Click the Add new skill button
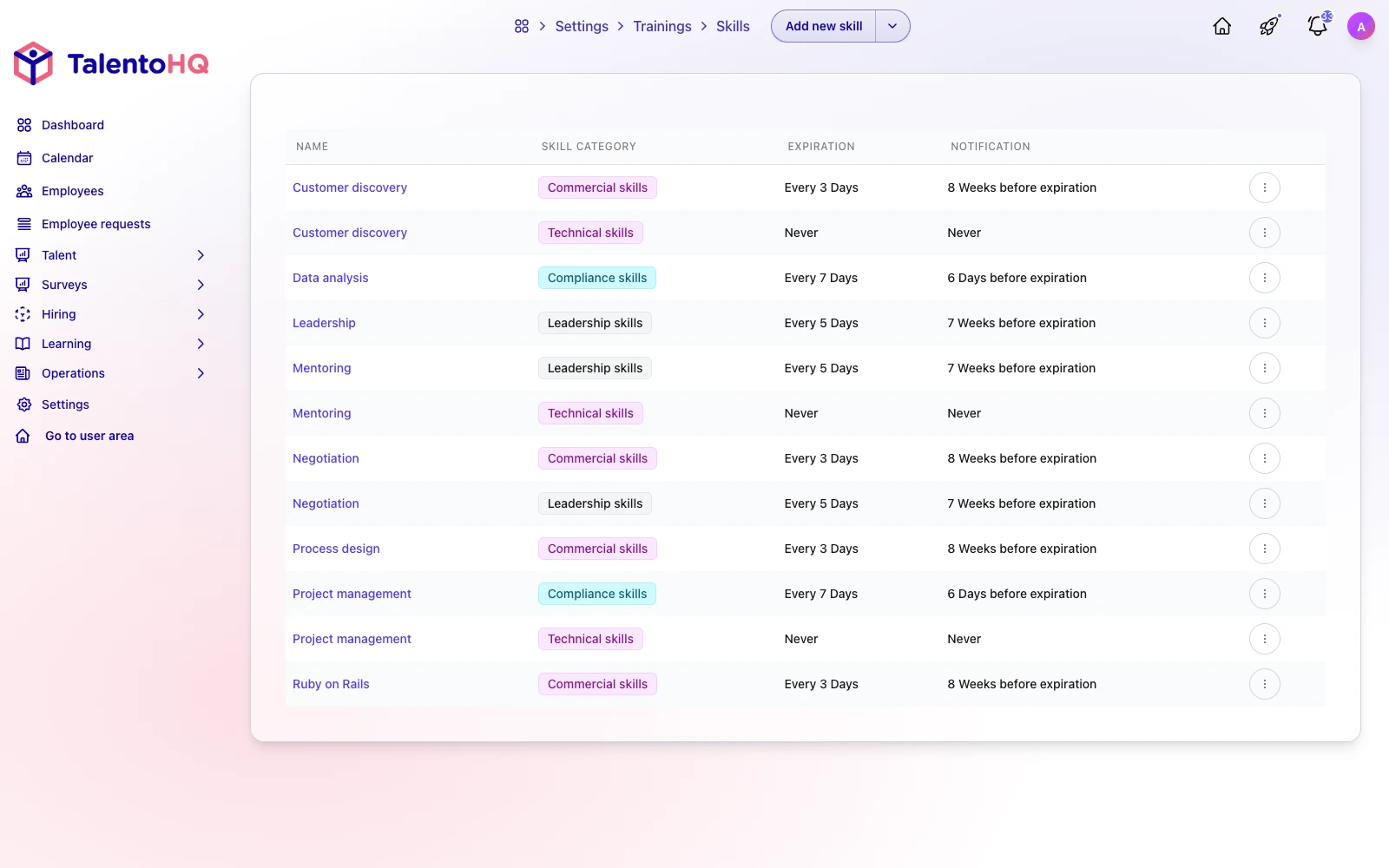 click(x=824, y=26)
